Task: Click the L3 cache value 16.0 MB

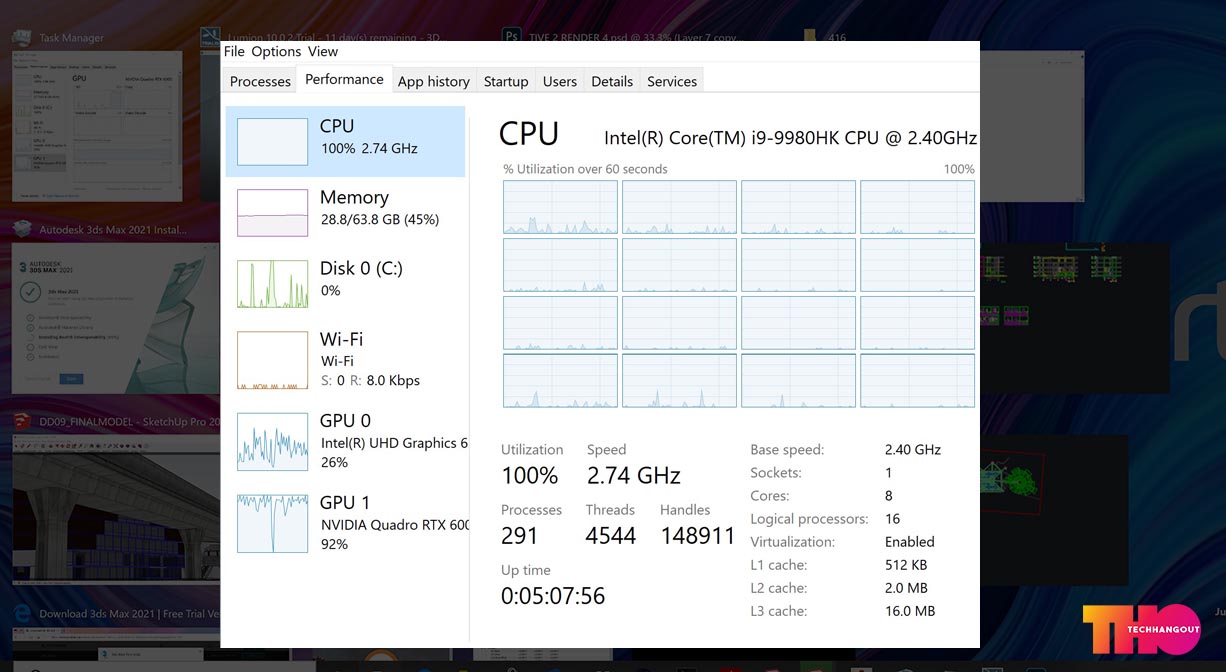Action: tap(910, 611)
